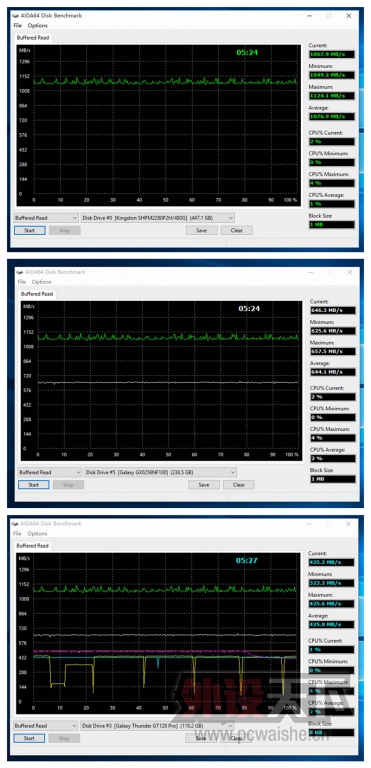The image size is (371, 768).
Task: Click the AIDA64 title icon in Kingston window
Action: click(x=15, y=16)
